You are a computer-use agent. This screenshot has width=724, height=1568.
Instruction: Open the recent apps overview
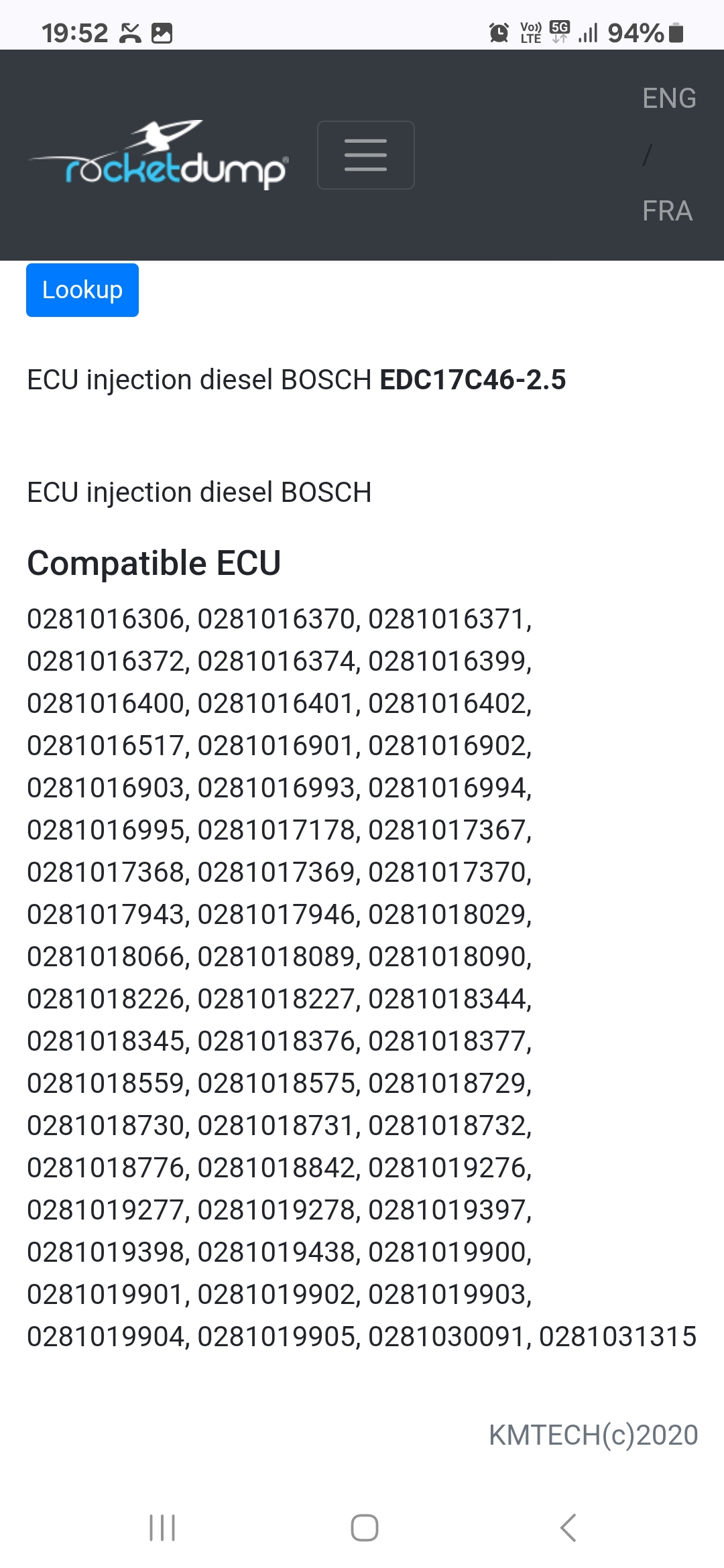coord(162,1528)
